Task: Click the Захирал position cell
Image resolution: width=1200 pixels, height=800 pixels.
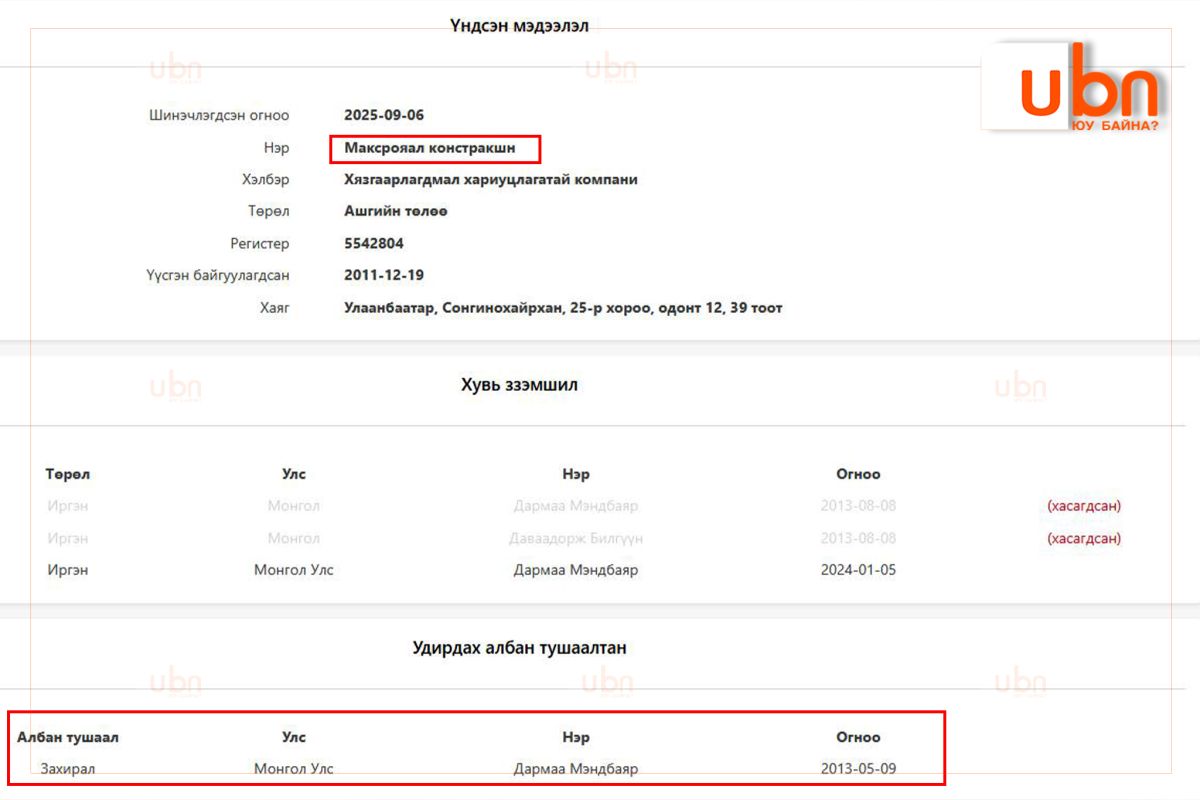Action: pyautogui.click(x=68, y=769)
